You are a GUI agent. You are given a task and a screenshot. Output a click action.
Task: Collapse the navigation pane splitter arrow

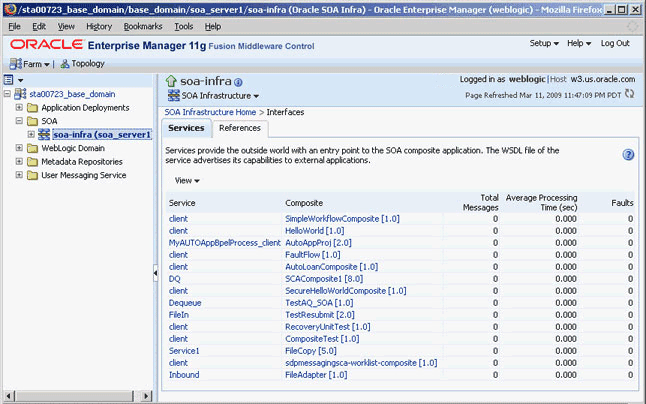coord(155,273)
